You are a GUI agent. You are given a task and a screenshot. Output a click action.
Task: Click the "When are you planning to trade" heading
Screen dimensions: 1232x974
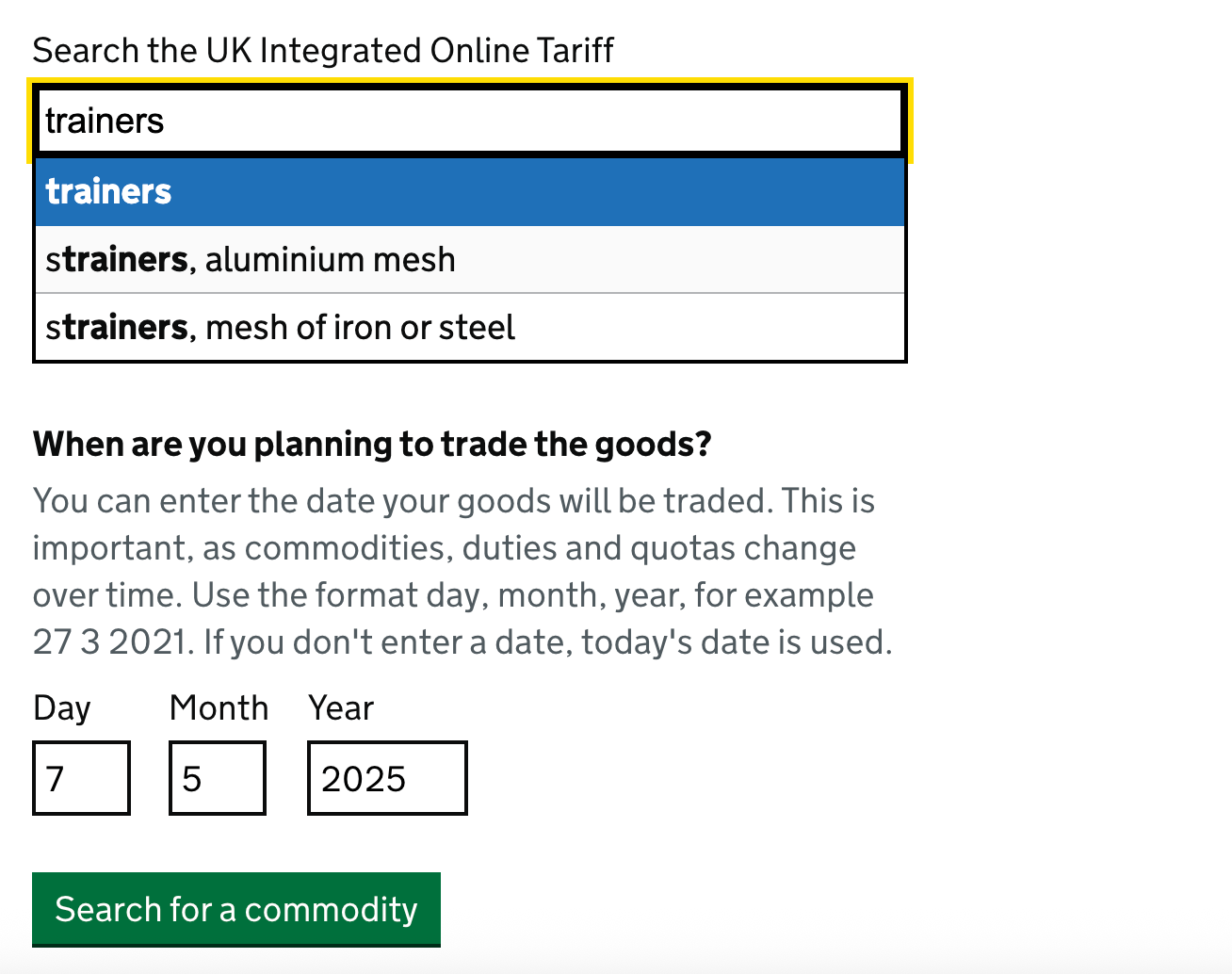(x=373, y=444)
